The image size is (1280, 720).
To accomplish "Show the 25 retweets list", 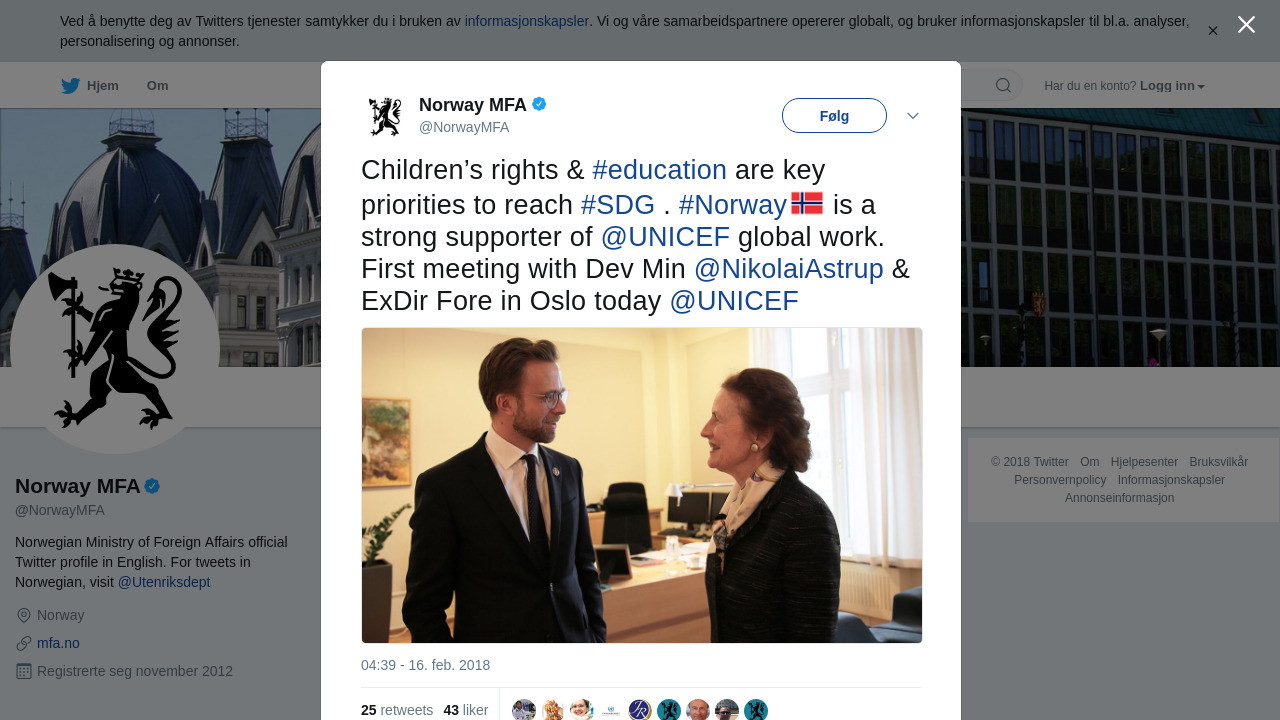I will click(x=397, y=710).
